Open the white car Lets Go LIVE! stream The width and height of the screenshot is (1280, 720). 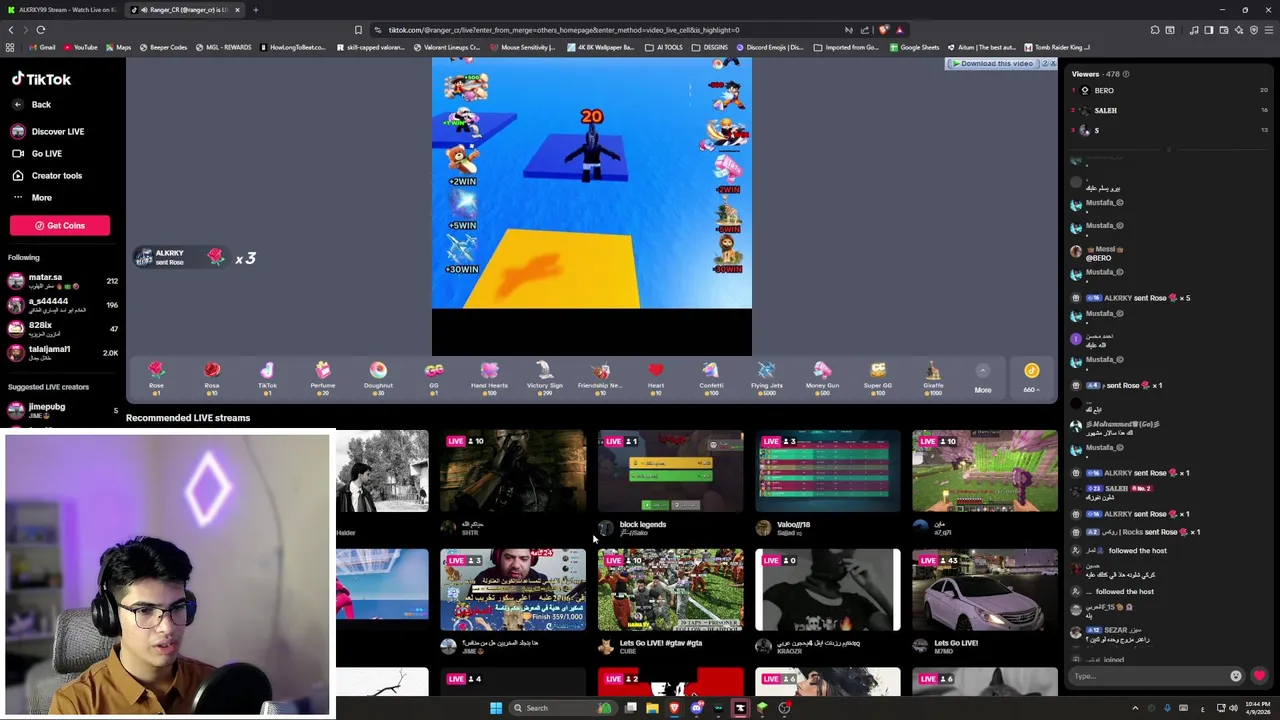[985, 590]
